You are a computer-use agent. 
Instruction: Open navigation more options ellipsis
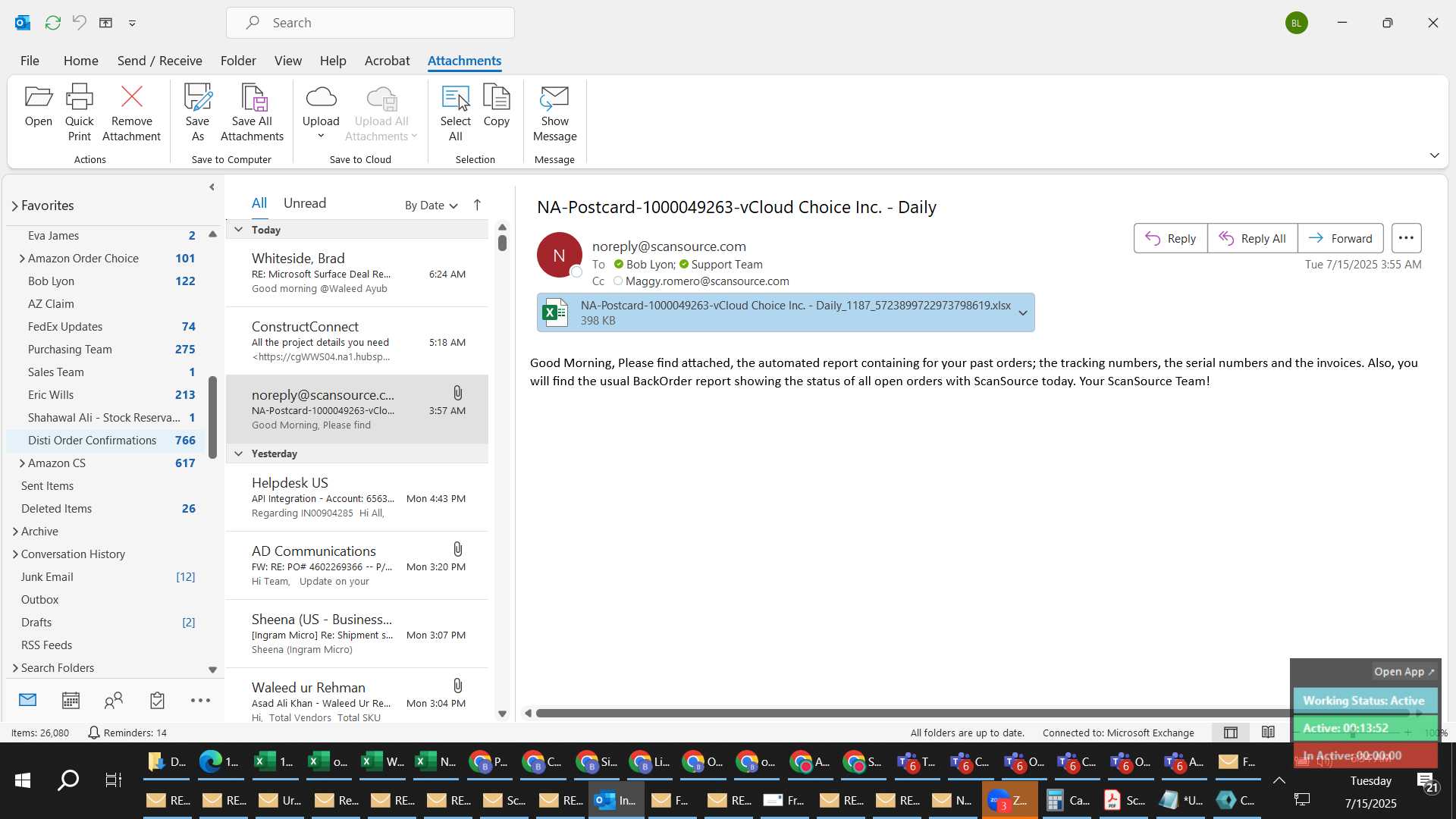click(200, 700)
